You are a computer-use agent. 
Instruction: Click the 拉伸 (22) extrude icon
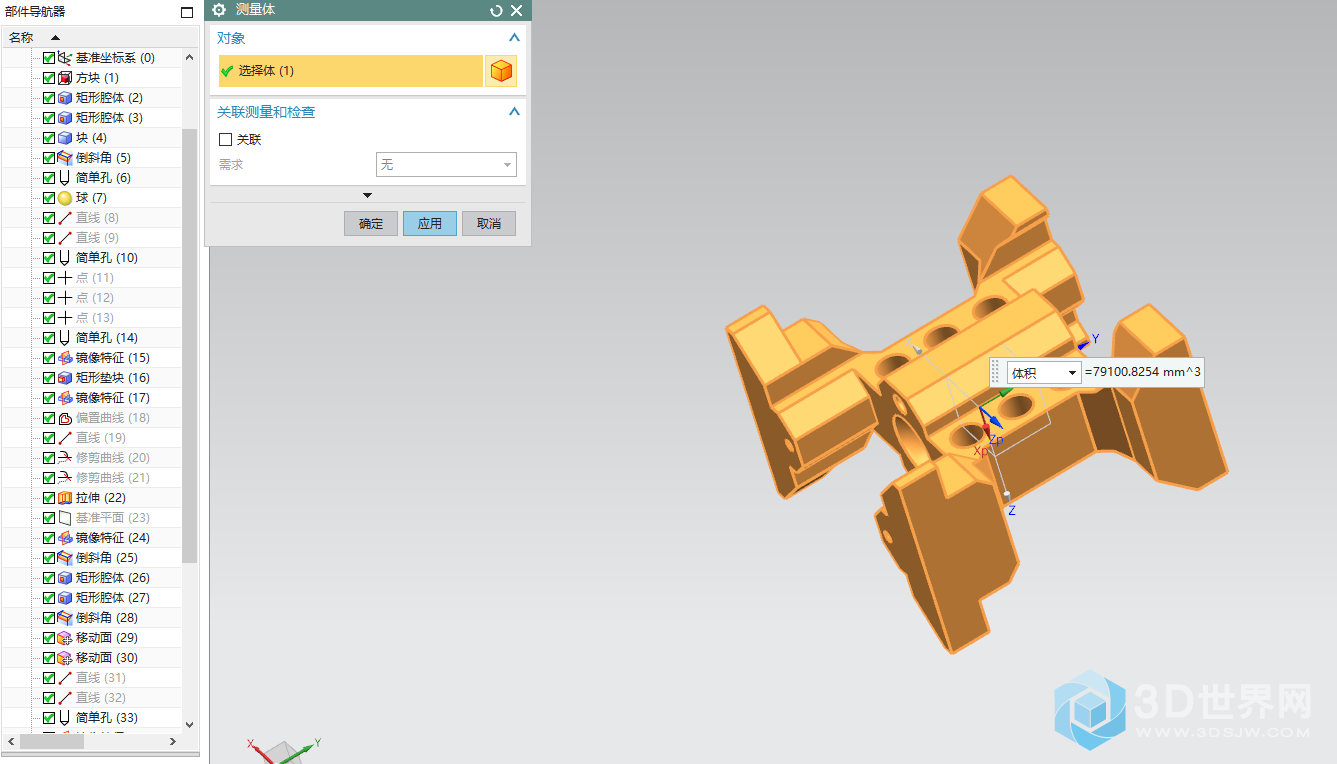(65, 498)
